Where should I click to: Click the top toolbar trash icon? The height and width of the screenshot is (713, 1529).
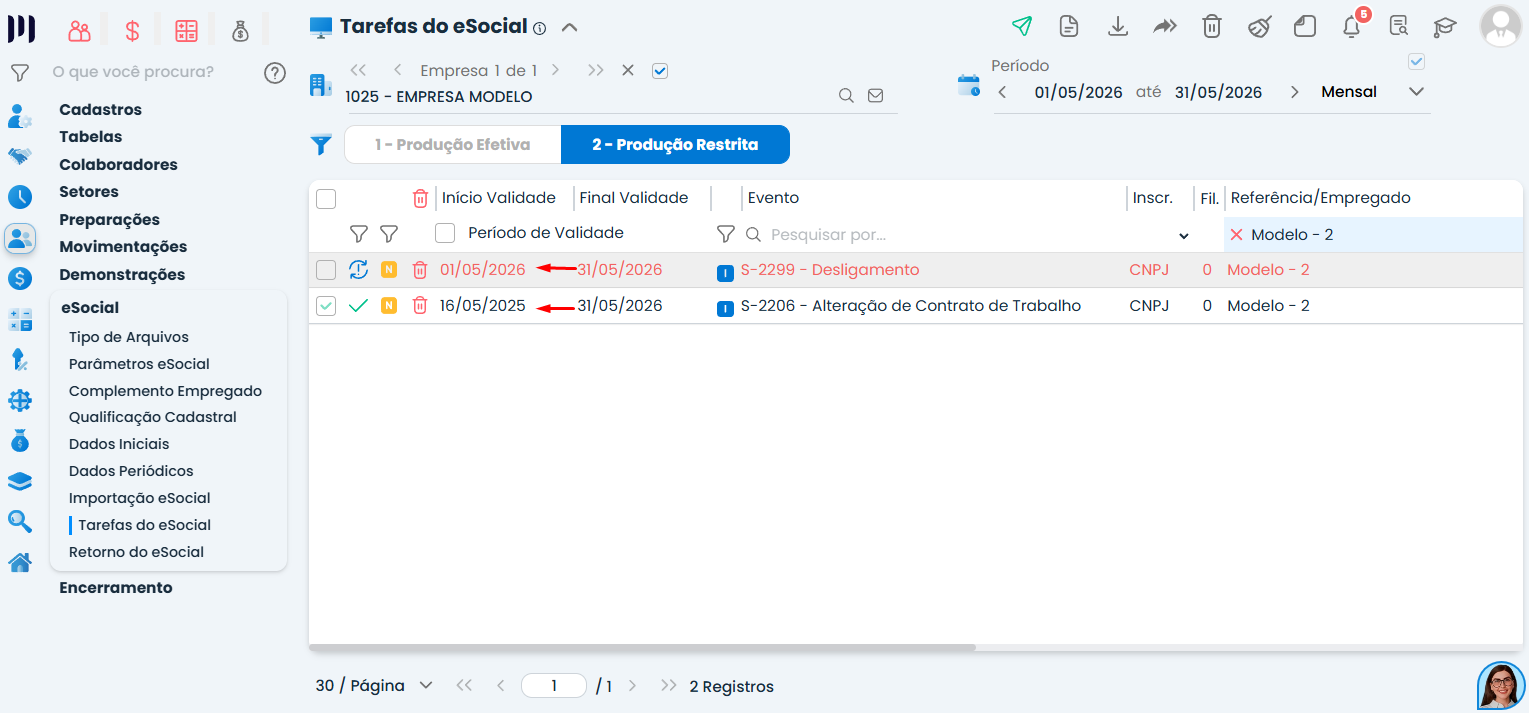point(1212,27)
